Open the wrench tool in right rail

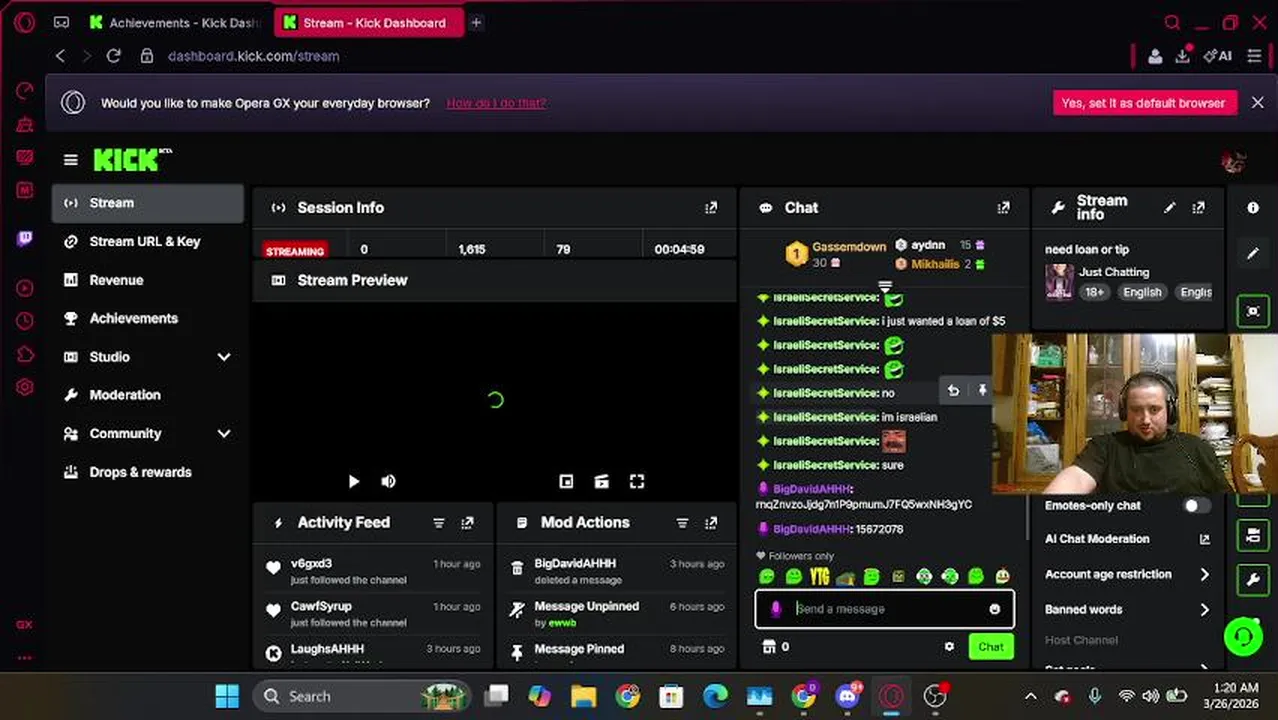(x=1253, y=579)
